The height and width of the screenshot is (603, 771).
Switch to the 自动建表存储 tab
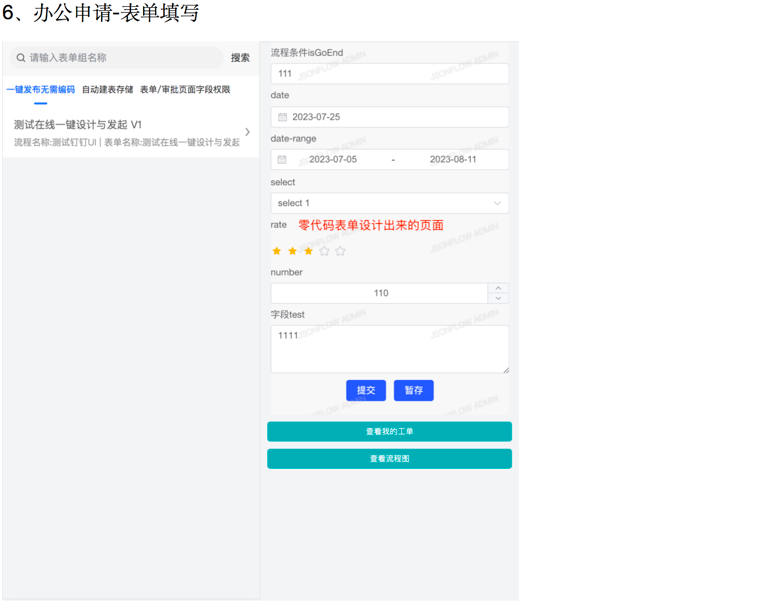107,90
